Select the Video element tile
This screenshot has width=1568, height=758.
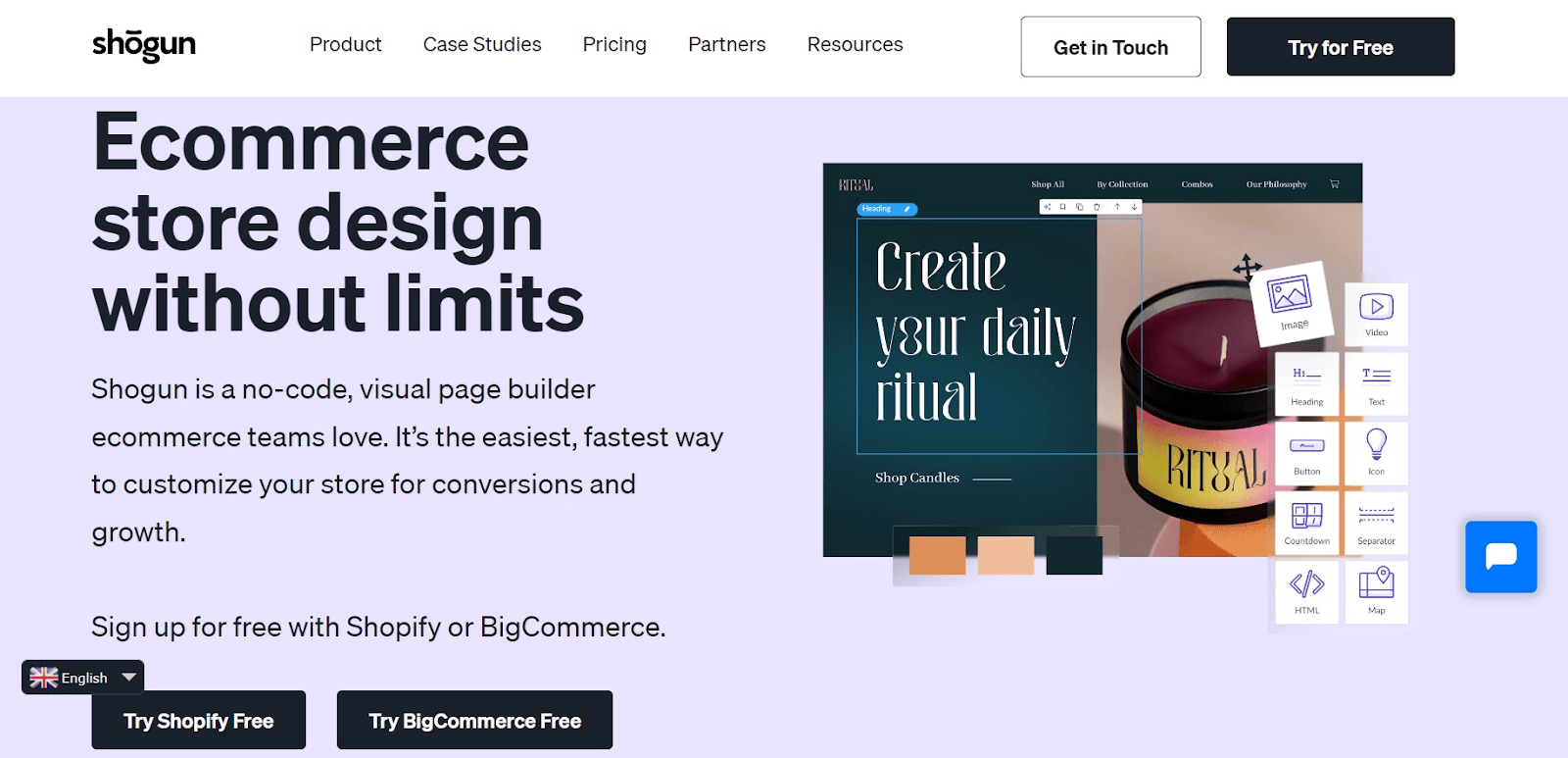pyautogui.click(x=1376, y=314)
